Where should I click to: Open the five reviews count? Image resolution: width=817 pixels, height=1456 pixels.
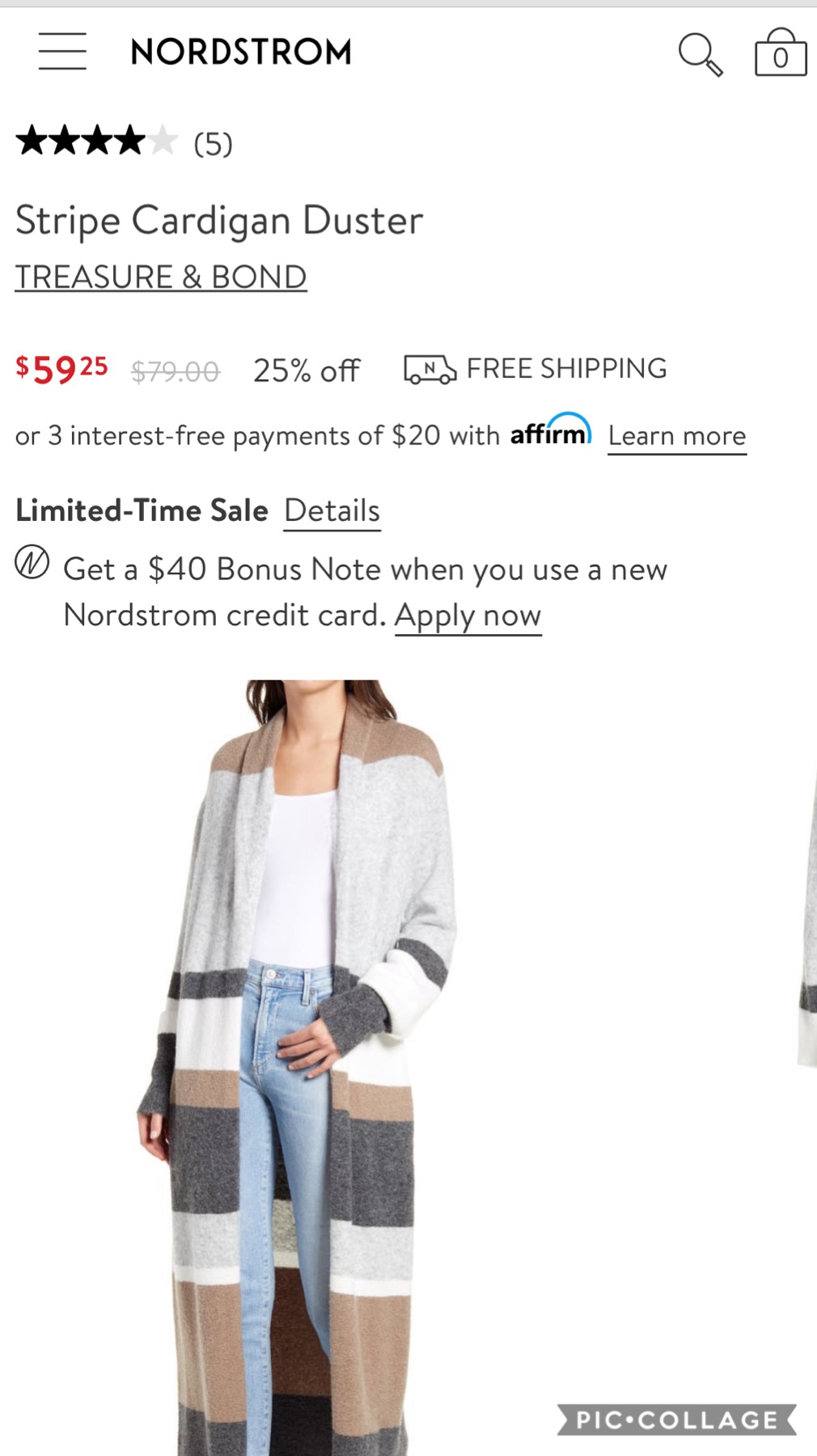(213, 144)
